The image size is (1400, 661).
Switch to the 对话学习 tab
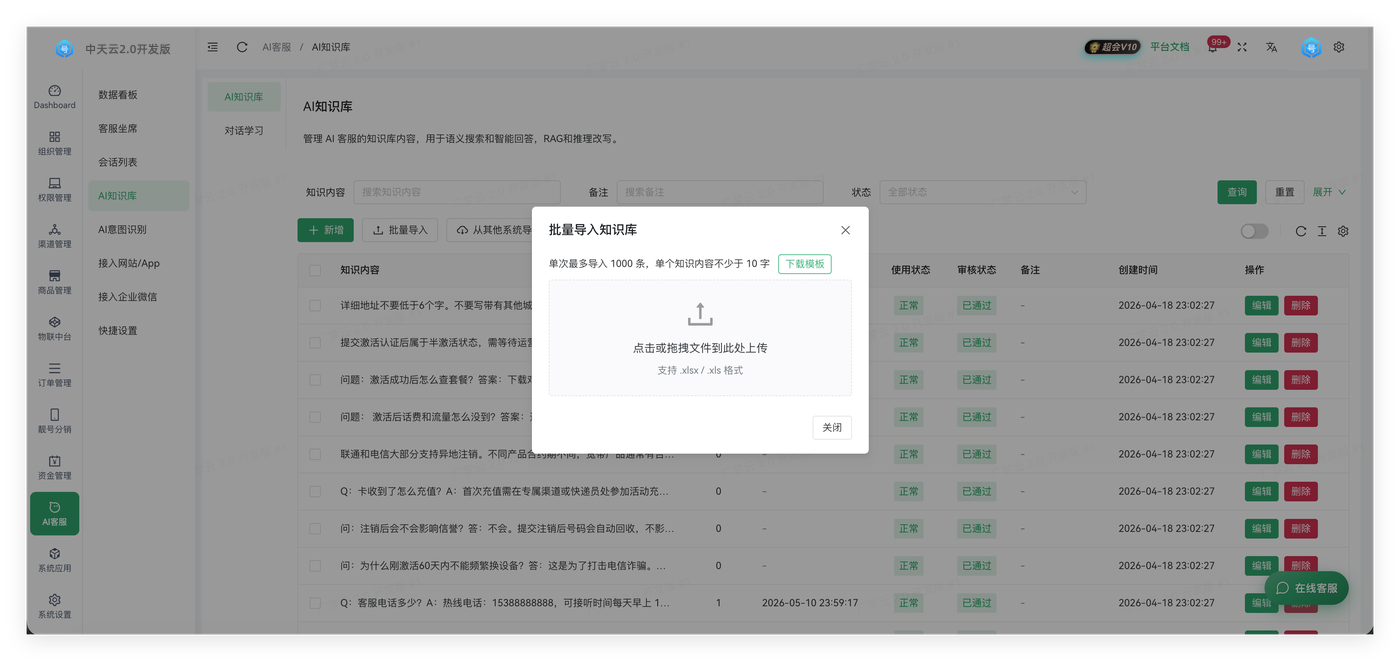(x=244, y=130)
